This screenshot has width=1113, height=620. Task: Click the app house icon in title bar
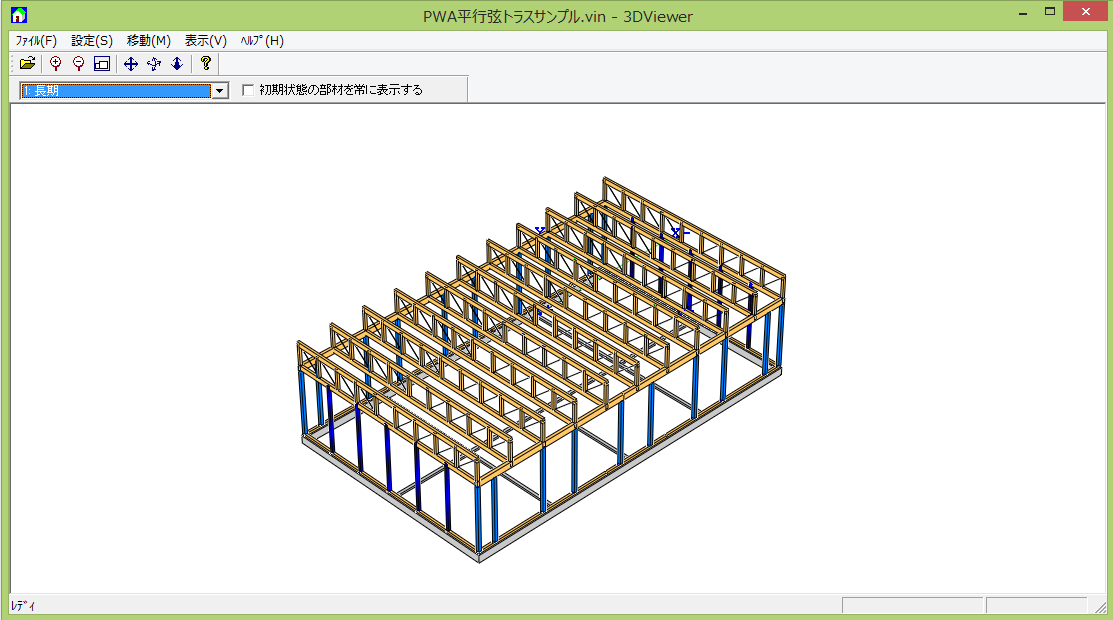tap(18, 15)
